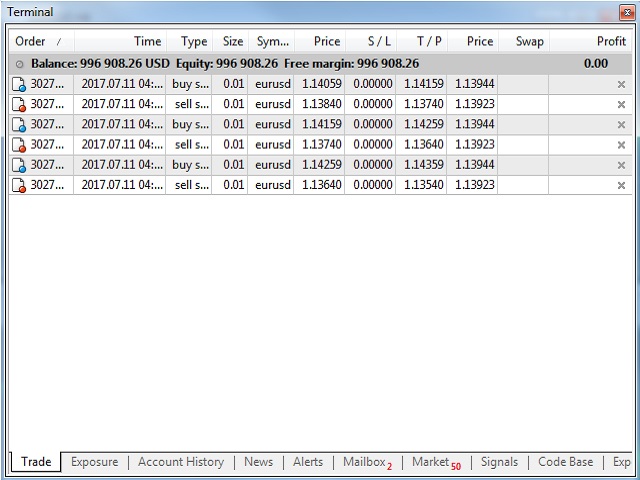Viewport: 640px width, 480px height.
Task: Close the Terminal window
Action: click(x=627, y=12)
